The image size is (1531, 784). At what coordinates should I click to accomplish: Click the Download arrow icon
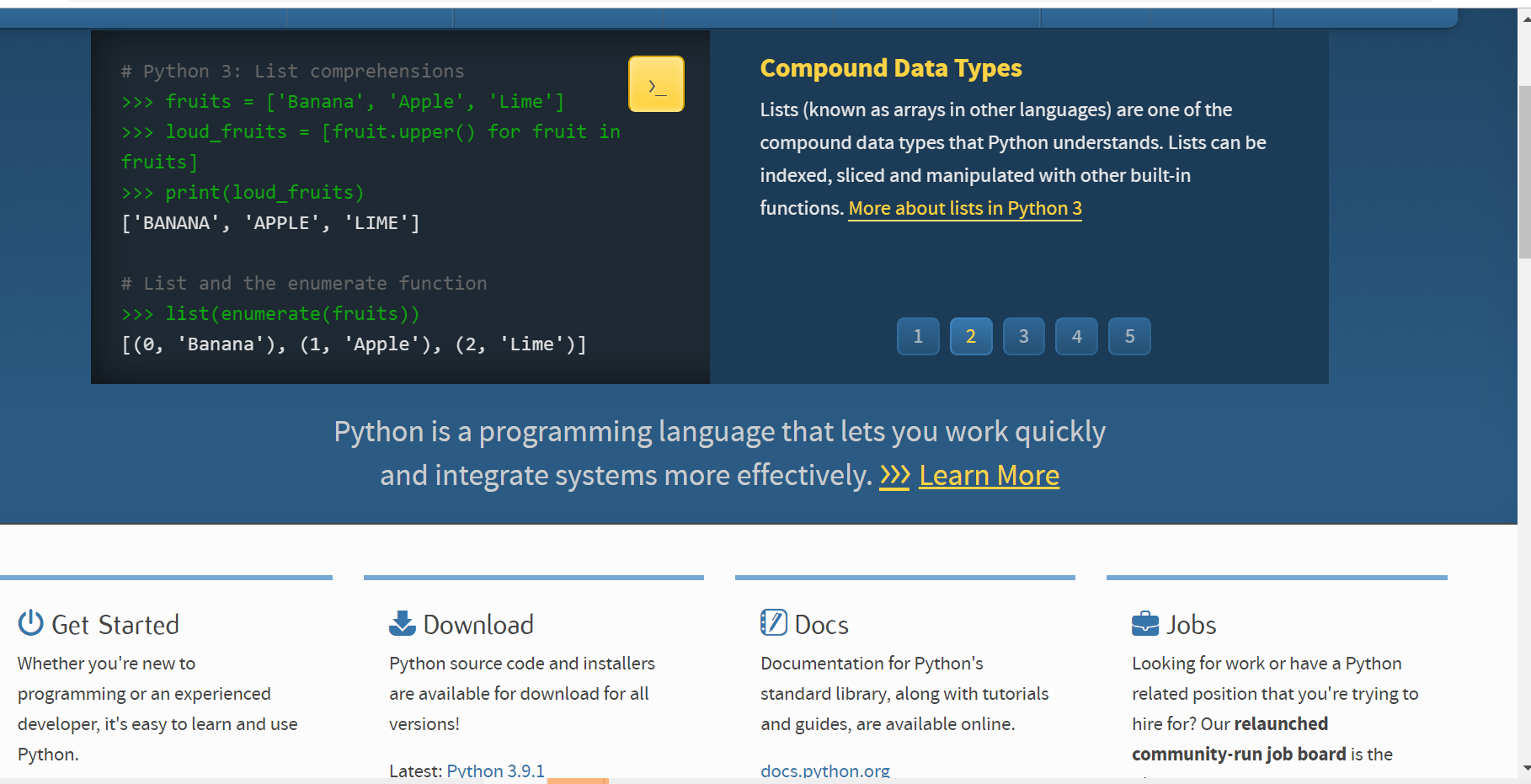[402, 623]
